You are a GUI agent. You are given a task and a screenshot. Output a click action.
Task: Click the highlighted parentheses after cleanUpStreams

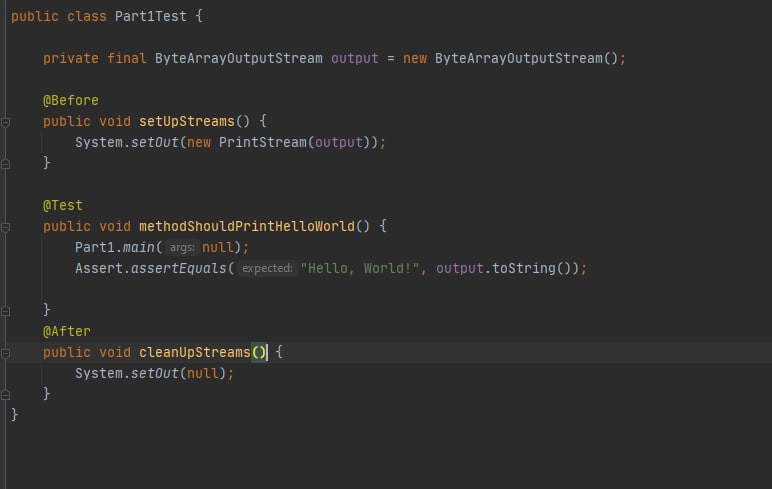[x=258, y=353]
